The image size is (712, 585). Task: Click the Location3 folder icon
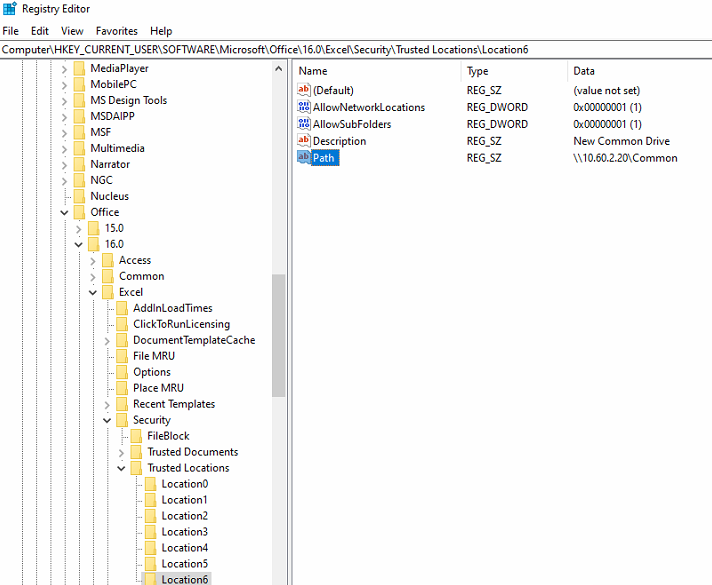[150, 531]
